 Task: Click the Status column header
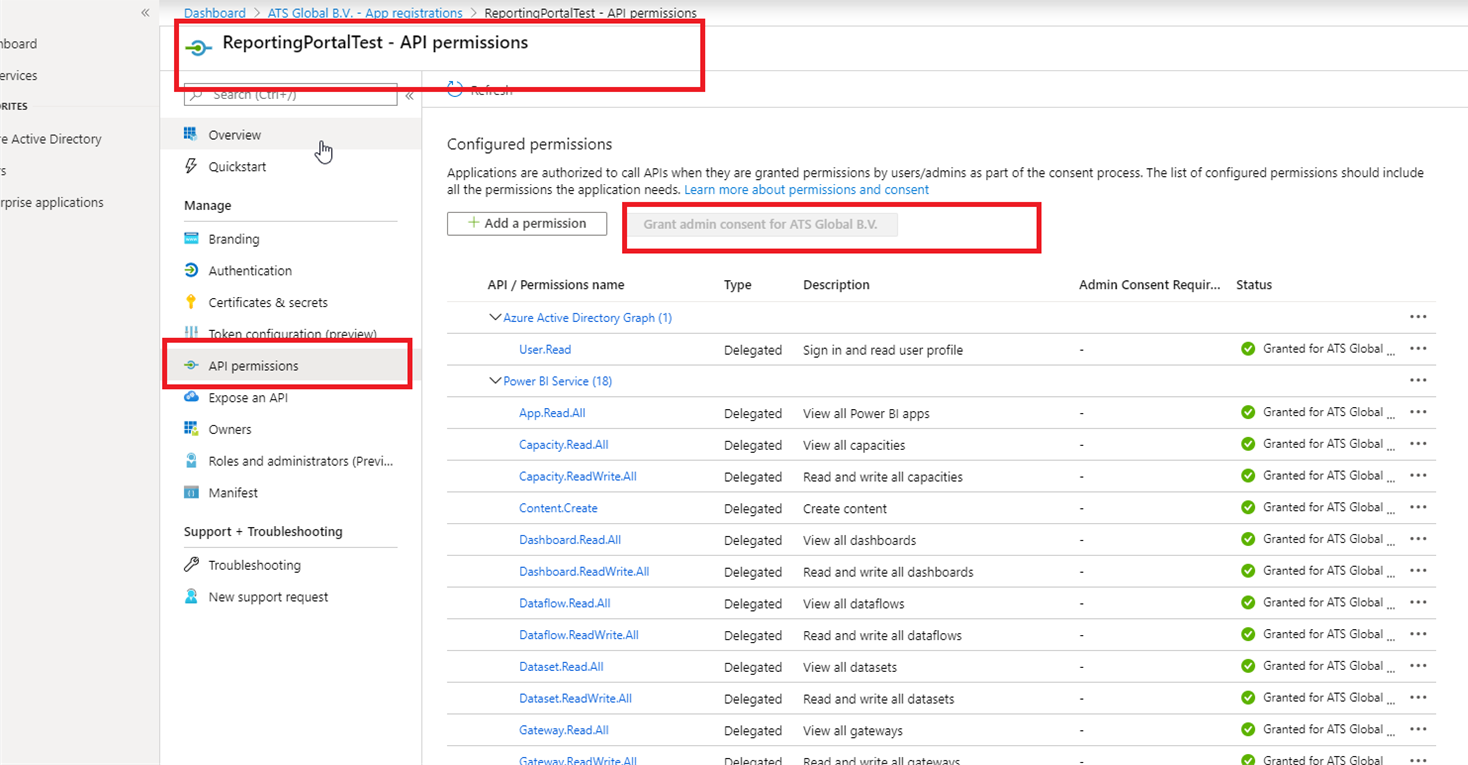1254,285
